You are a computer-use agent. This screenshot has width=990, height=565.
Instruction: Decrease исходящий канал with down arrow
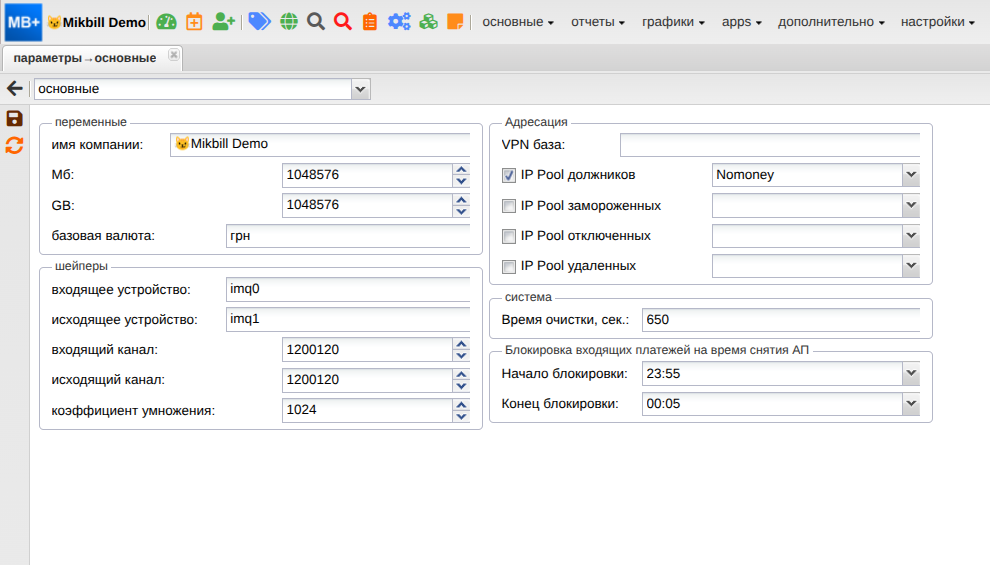point(462,386)
